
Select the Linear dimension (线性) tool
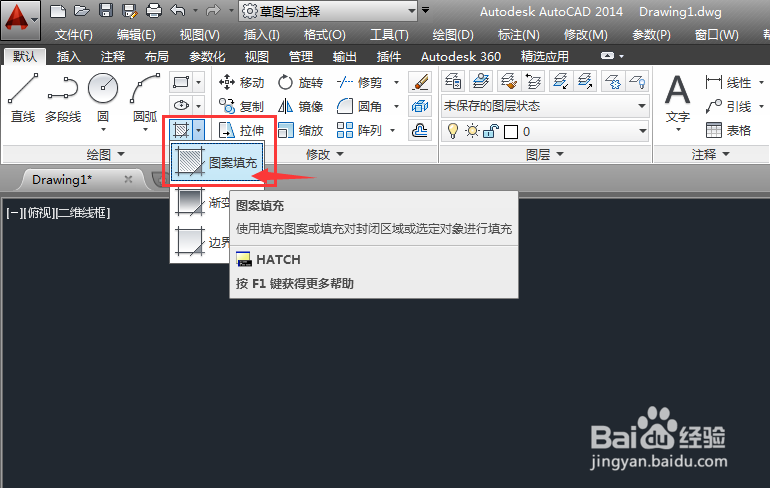(728, 82)
